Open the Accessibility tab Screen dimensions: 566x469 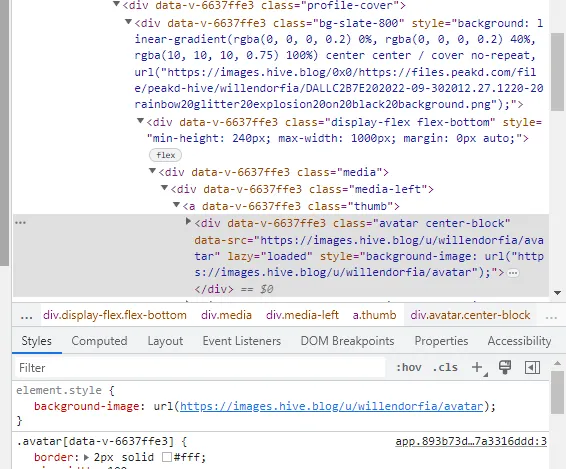pos(519,341)
